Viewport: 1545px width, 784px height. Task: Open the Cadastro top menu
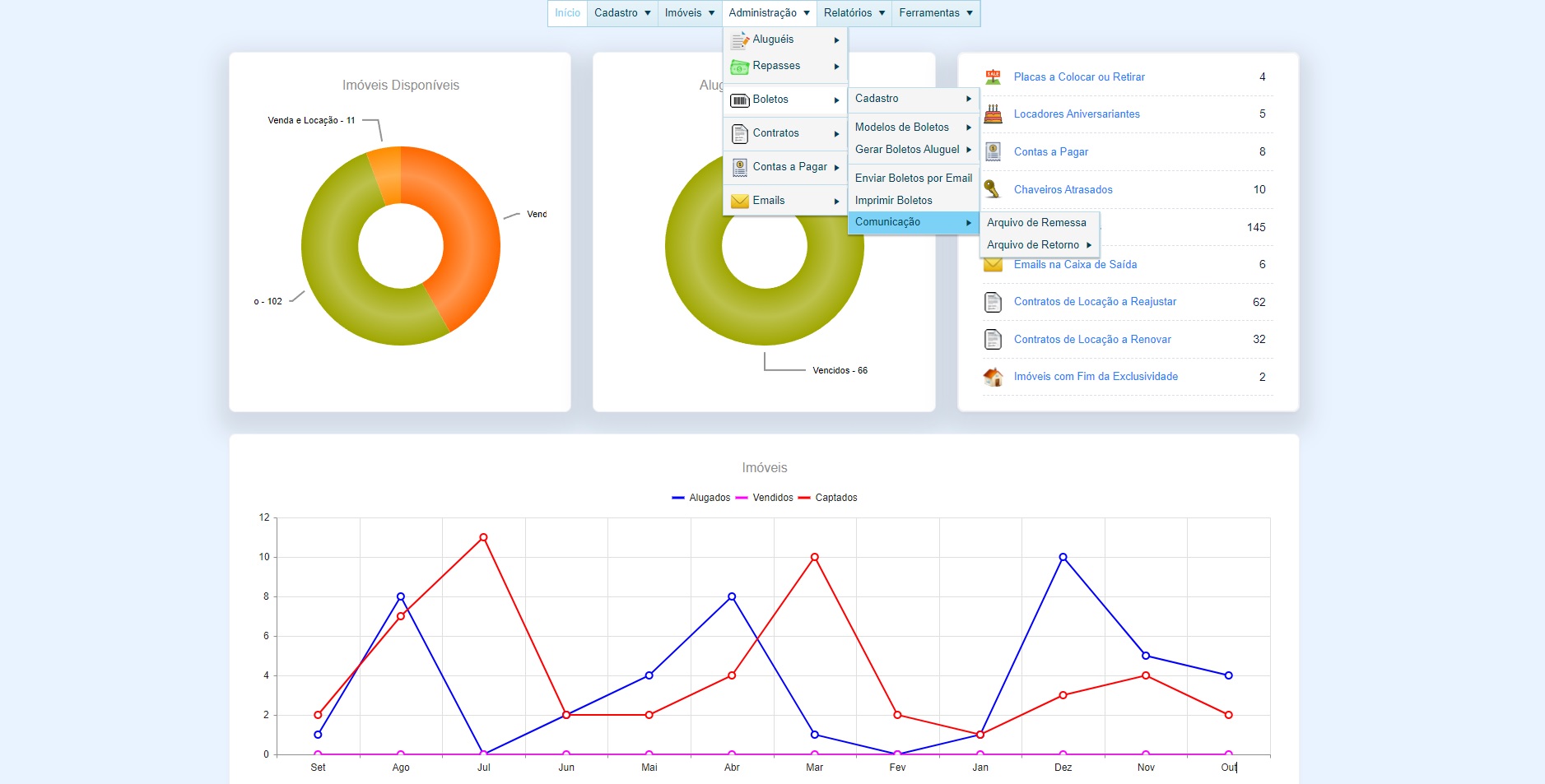click(x=622, y=13)
